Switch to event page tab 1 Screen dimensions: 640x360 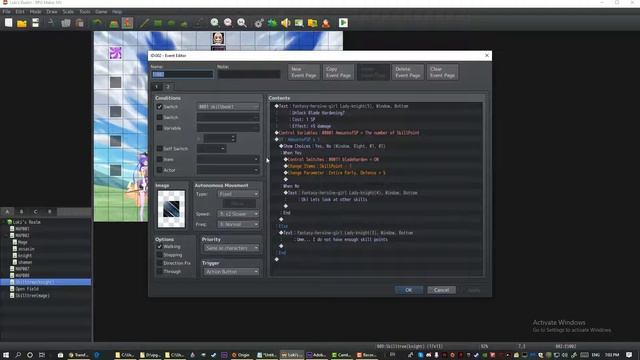(x=156, y=87)
